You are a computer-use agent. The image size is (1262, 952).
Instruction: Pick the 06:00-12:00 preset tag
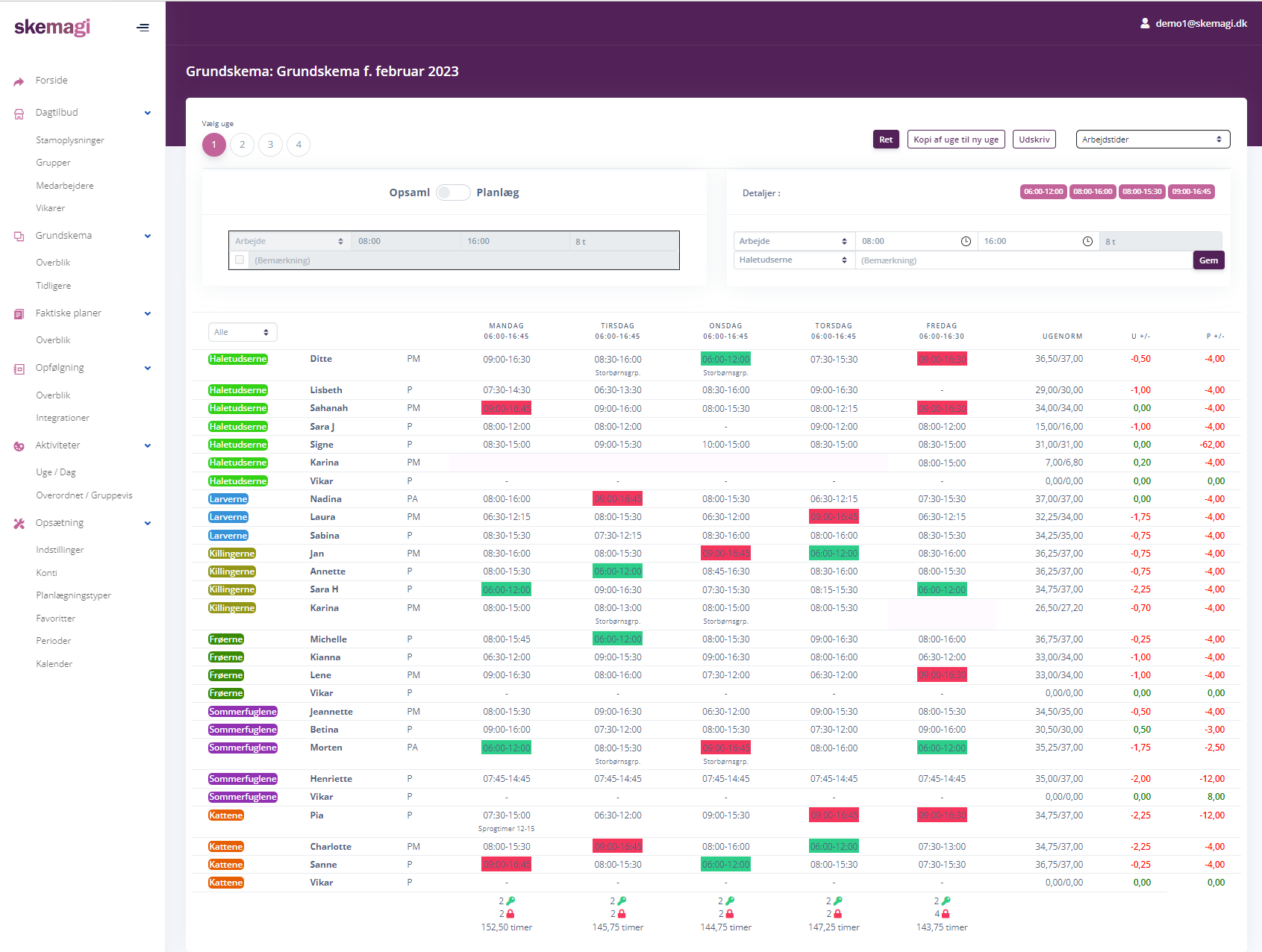pyautogui.click(x=1043, y=192)
